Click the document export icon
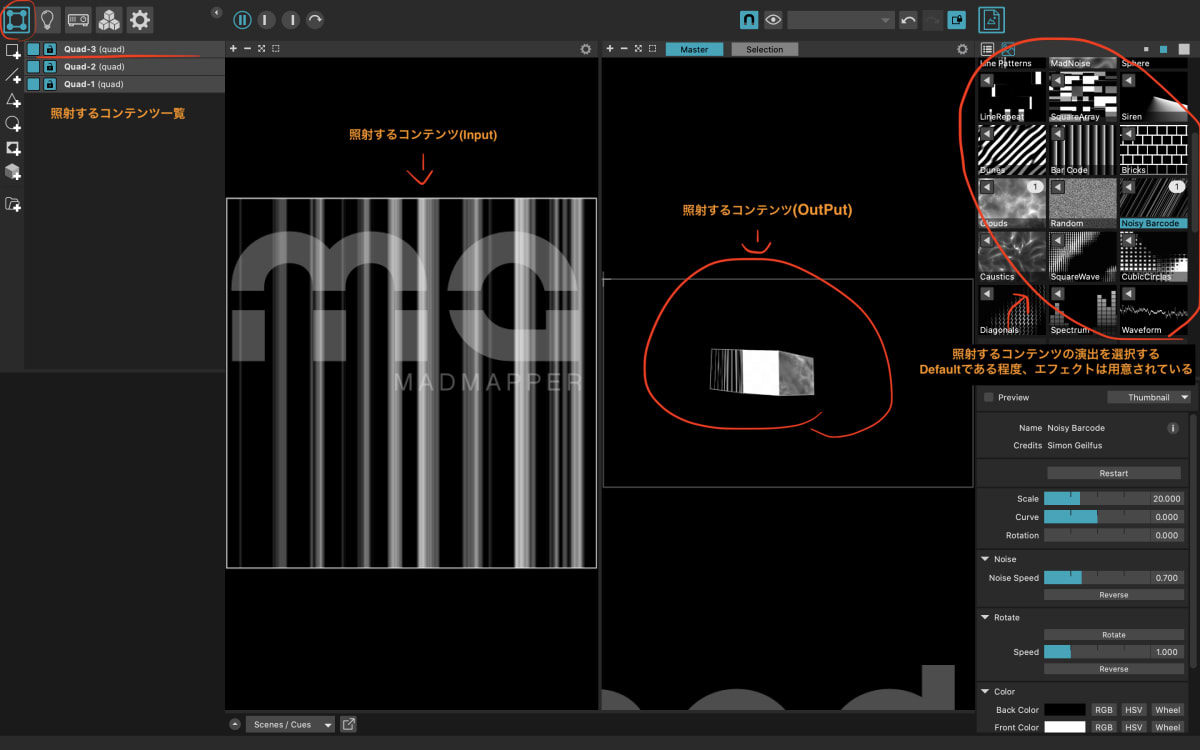 point(991,19)
